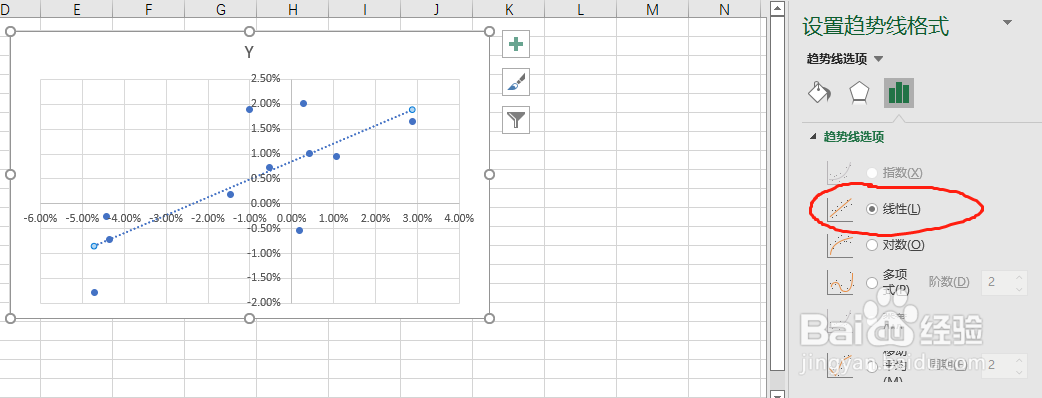The width and height of the screenshot is (1042, 398).
Task: Select the 指数(X) radio button
Action: click(872, 173)
